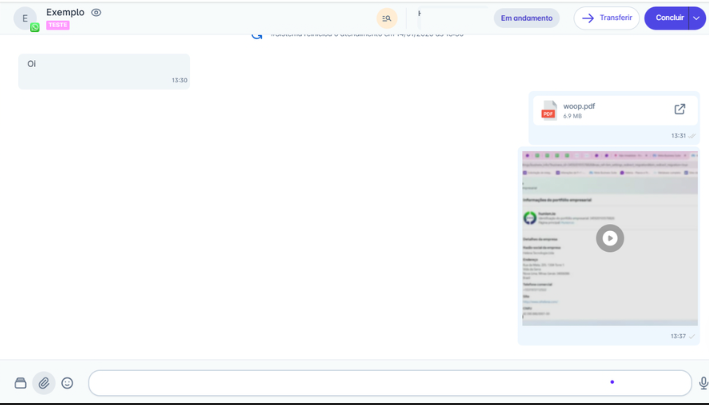Image resolution: width=709 pixels, height=405 pixels.
Task: Click the paperclip attachment icon
Action: (x=44, y=383)
